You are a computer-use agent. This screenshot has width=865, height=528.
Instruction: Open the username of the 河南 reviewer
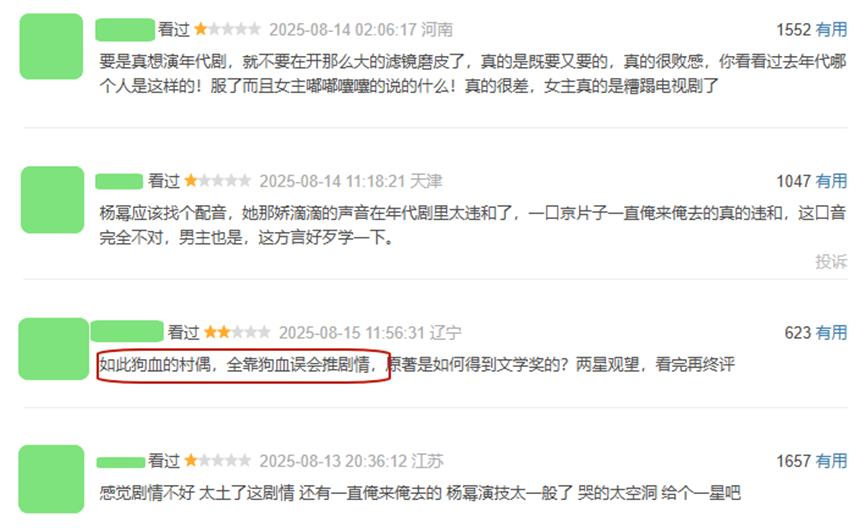tap(125, 30)
